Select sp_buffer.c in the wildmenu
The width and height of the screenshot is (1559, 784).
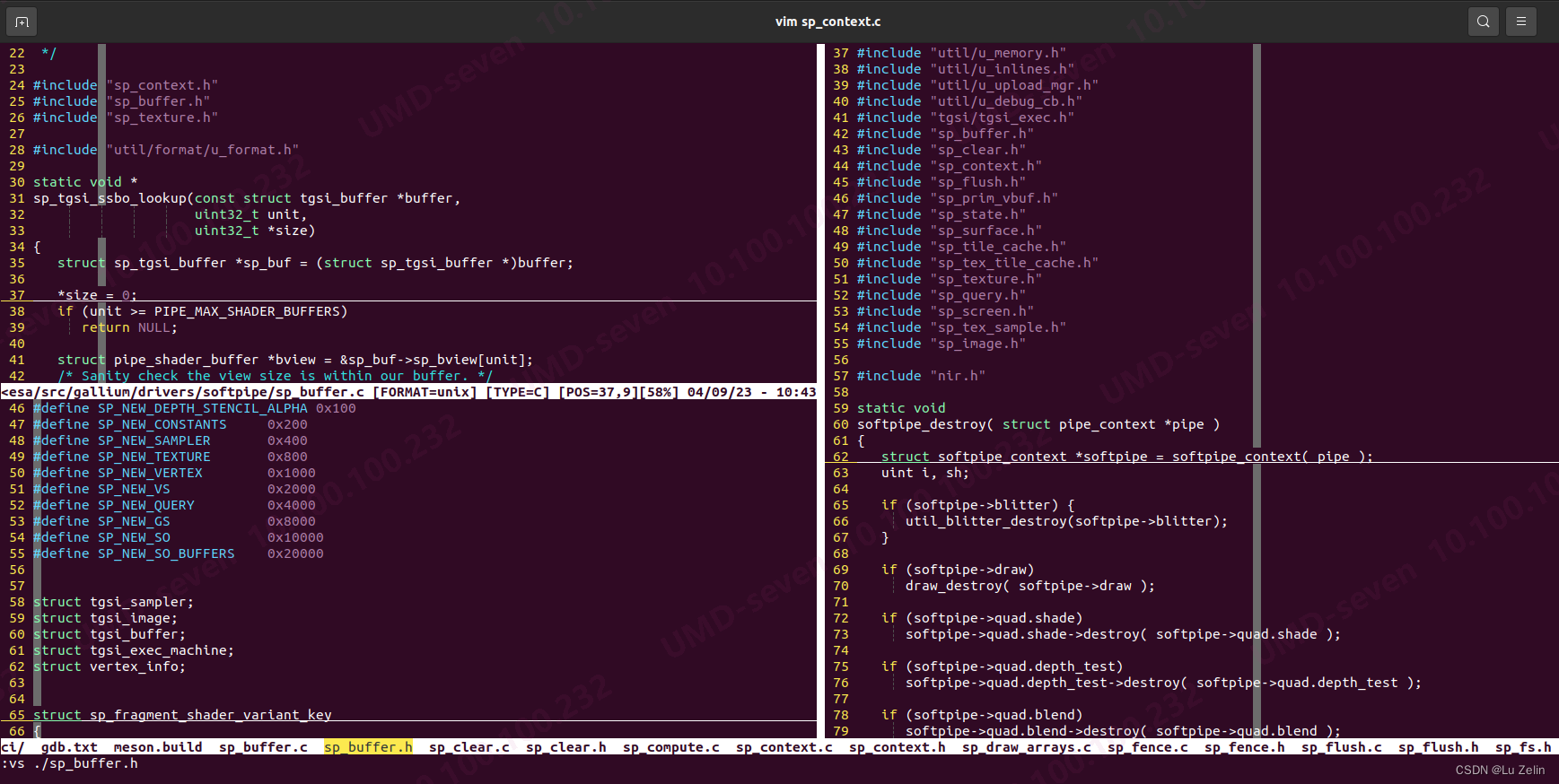point(263,747)
